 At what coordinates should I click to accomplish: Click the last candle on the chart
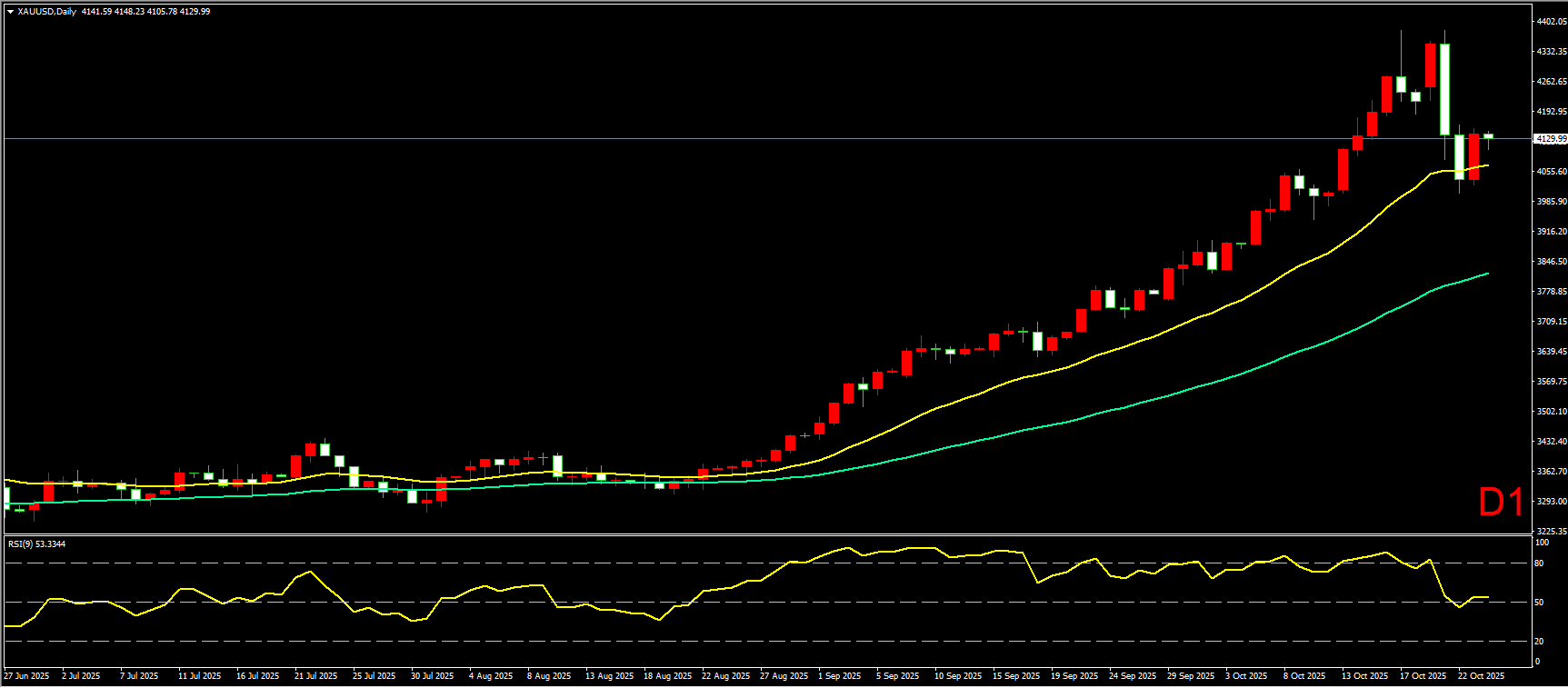[x=1488, y=136]
